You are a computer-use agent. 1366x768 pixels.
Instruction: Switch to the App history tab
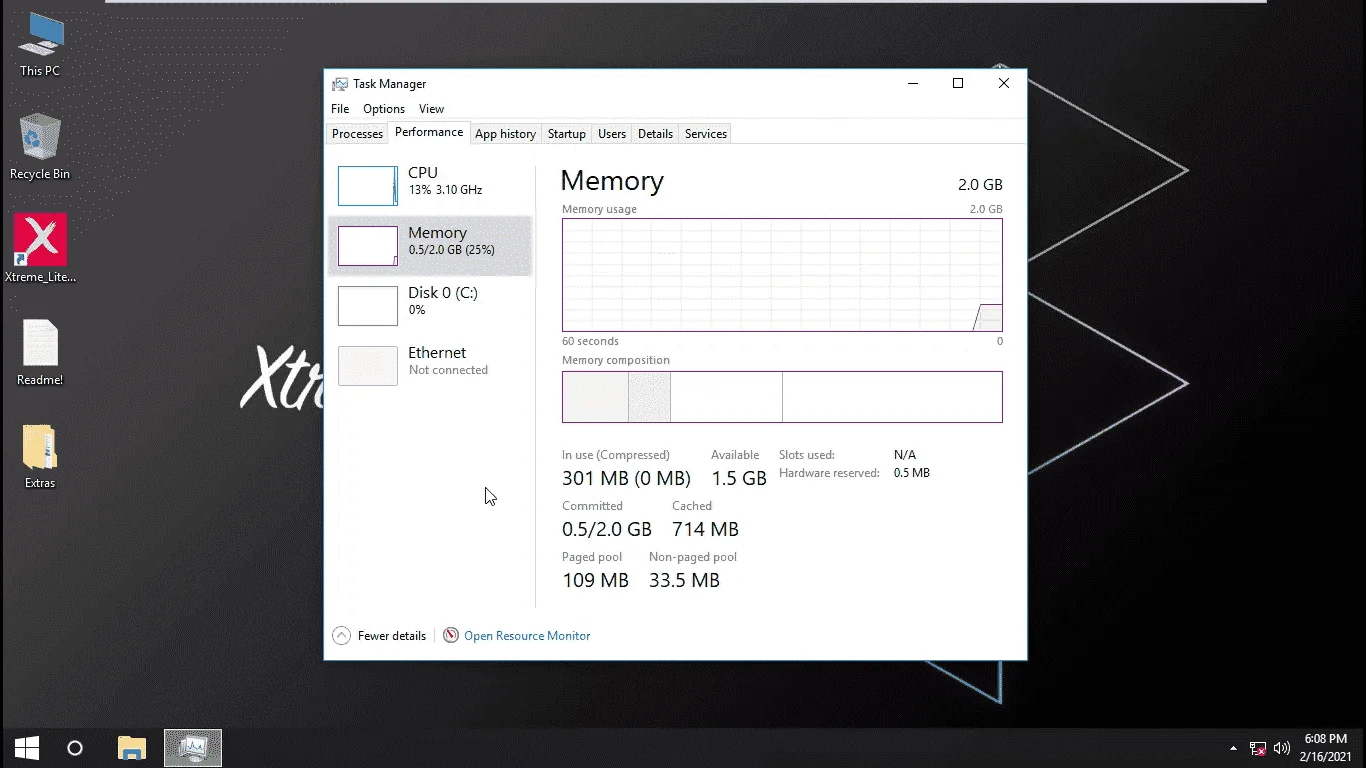coord(505,134)
